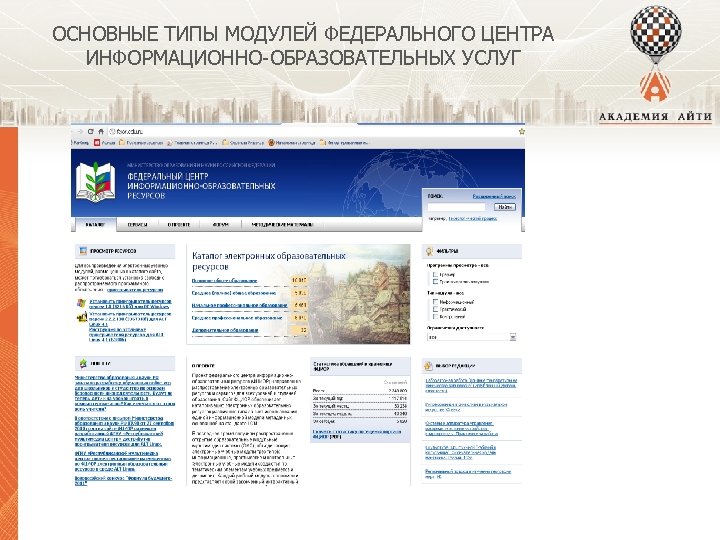
Task: Open the second editor's choice link
Action: tap(466, 407)
